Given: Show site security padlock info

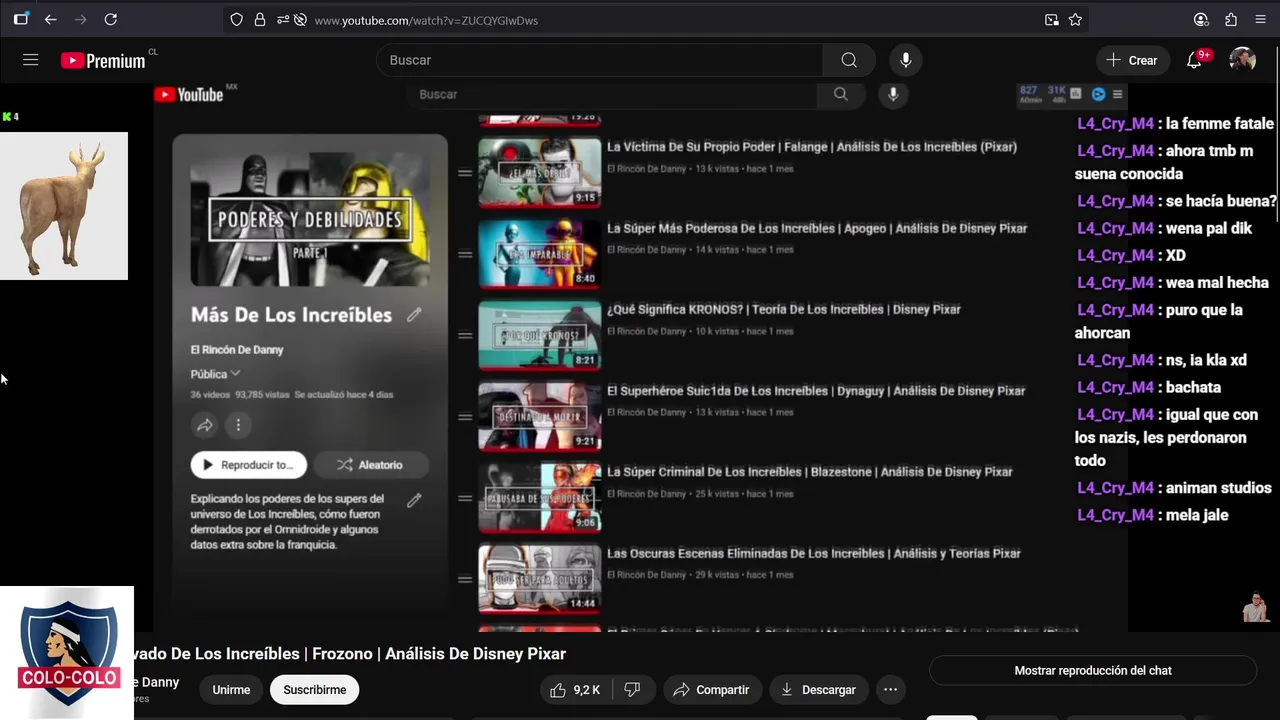Looking at the screenshot, I should click(260, 20).
